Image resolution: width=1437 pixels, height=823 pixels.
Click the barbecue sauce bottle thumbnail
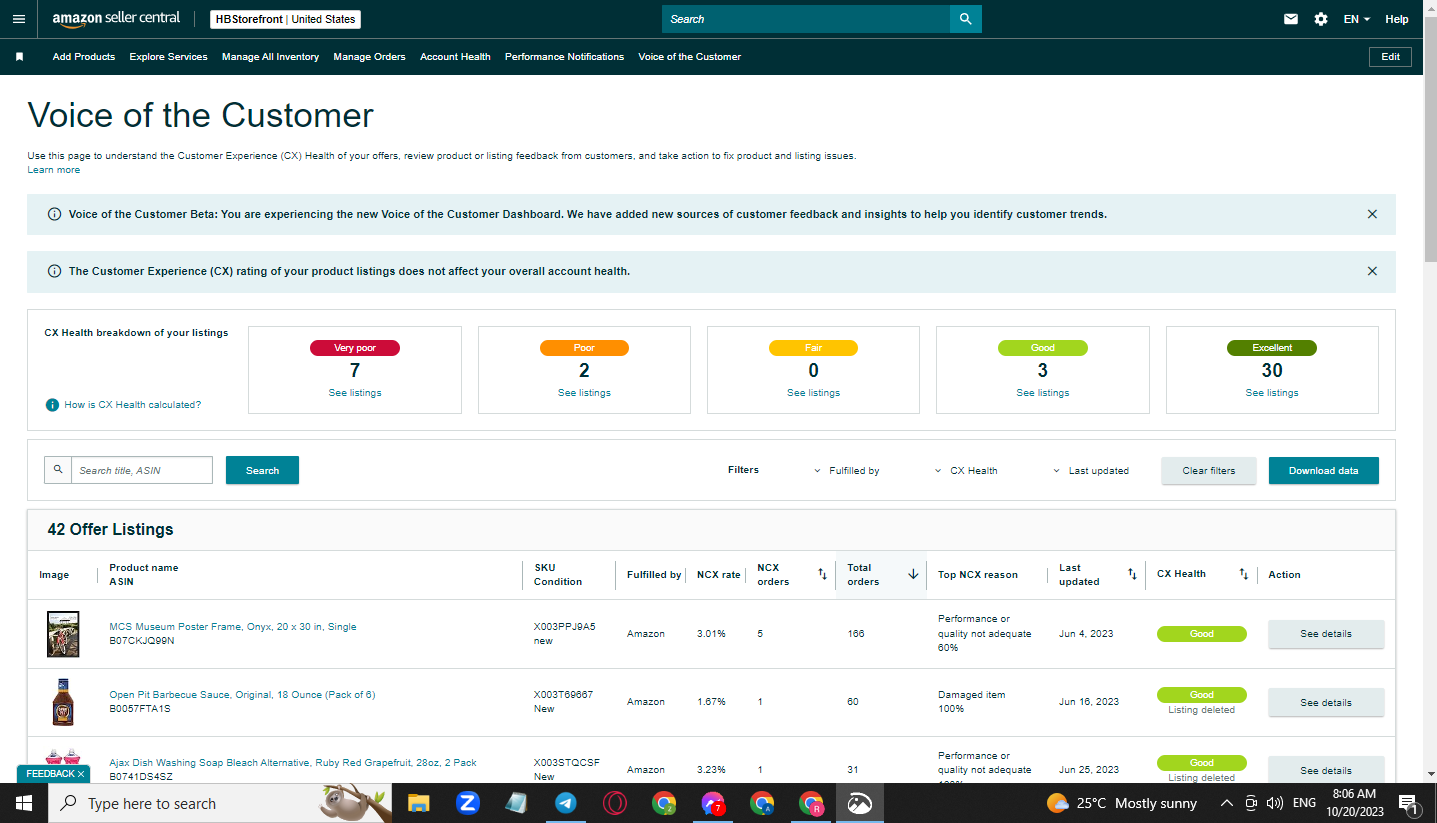tap(63, 702)
